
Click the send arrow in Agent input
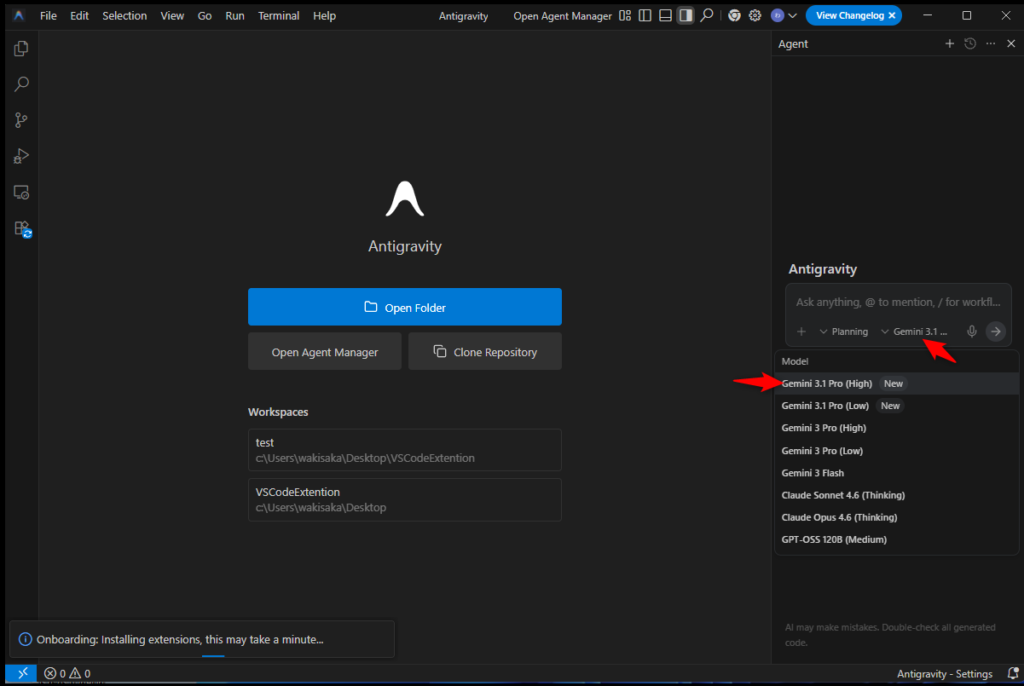[x=995, y=331]
